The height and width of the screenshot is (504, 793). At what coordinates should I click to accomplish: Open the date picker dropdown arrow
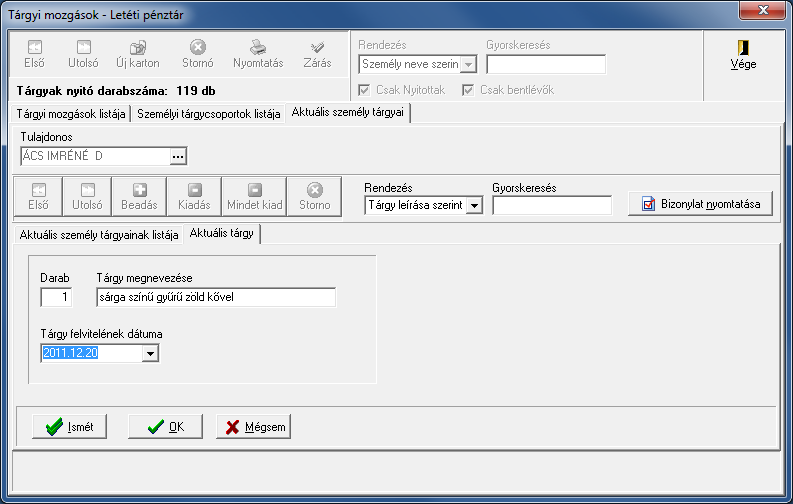[150, 353]
